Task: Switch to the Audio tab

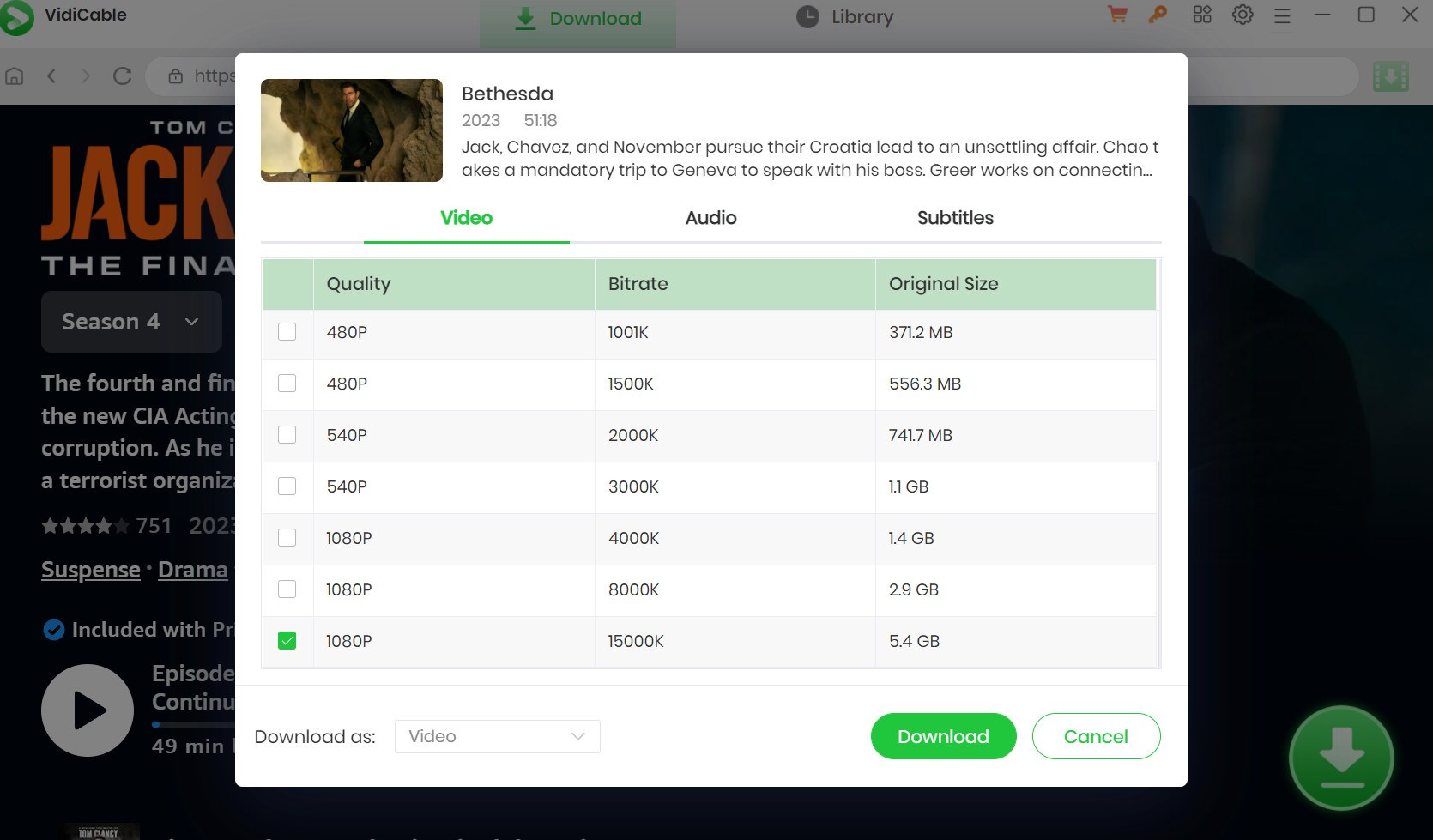Action: [x=711, y=218]
